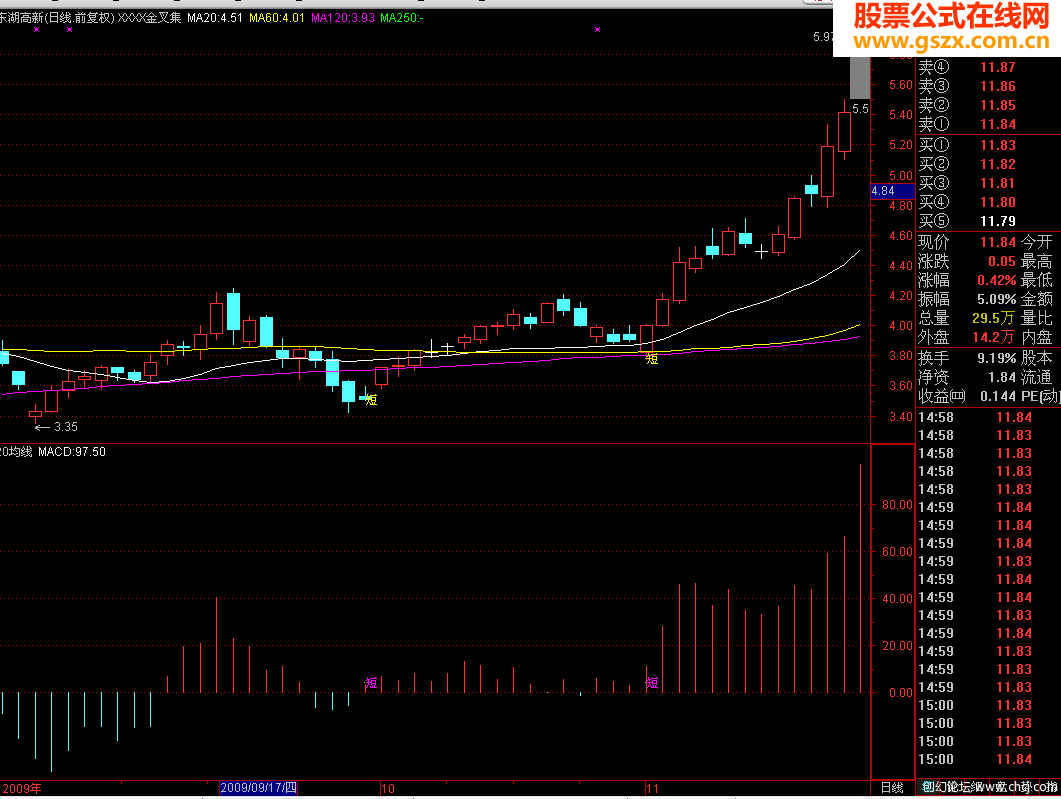Click the 振幅 5.09% value
Viewport: 1061px width, 799px height.
pyautogui.click(x=997, y=299)
